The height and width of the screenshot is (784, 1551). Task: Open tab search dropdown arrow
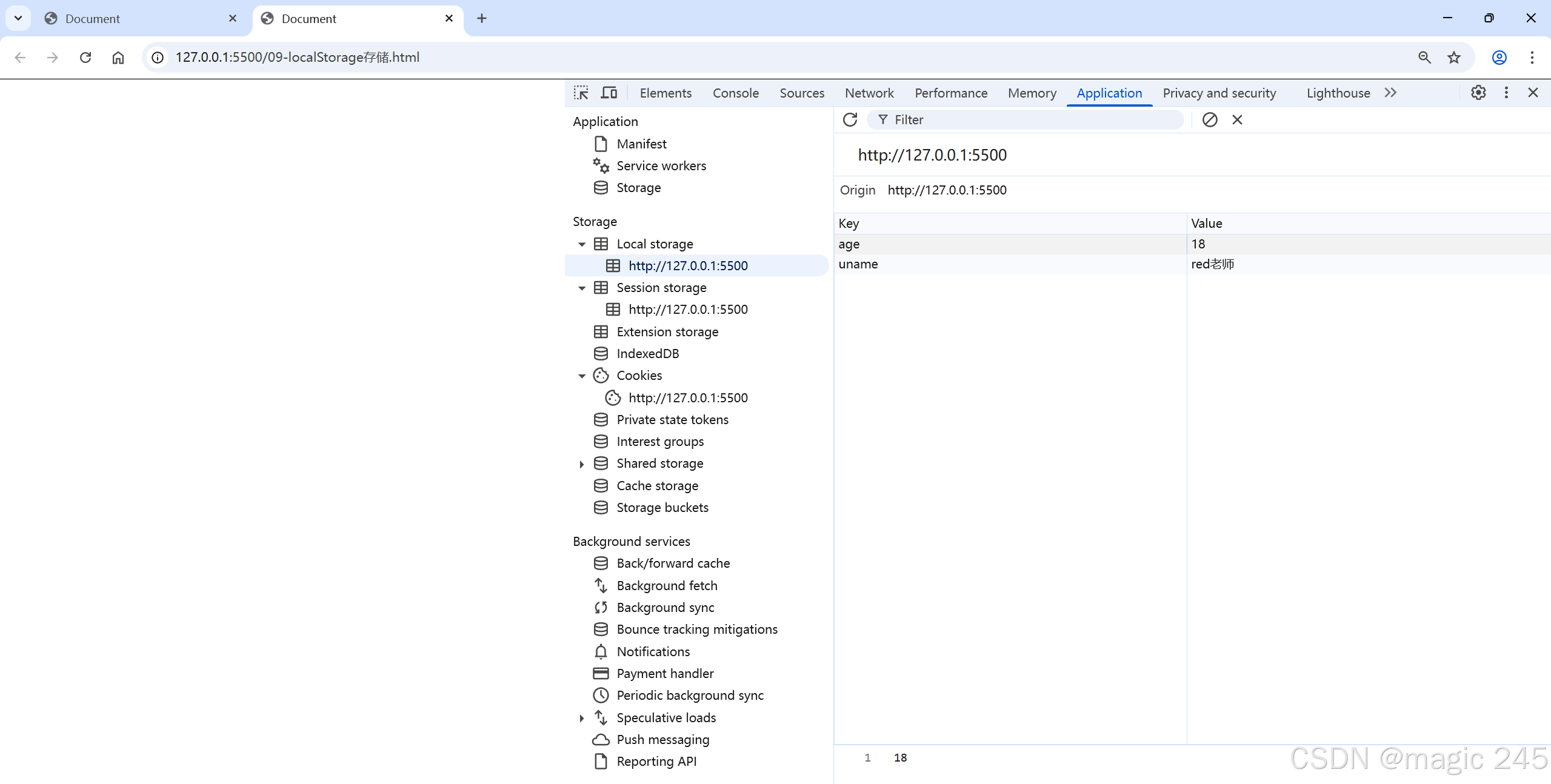click(x=18, y=18)
